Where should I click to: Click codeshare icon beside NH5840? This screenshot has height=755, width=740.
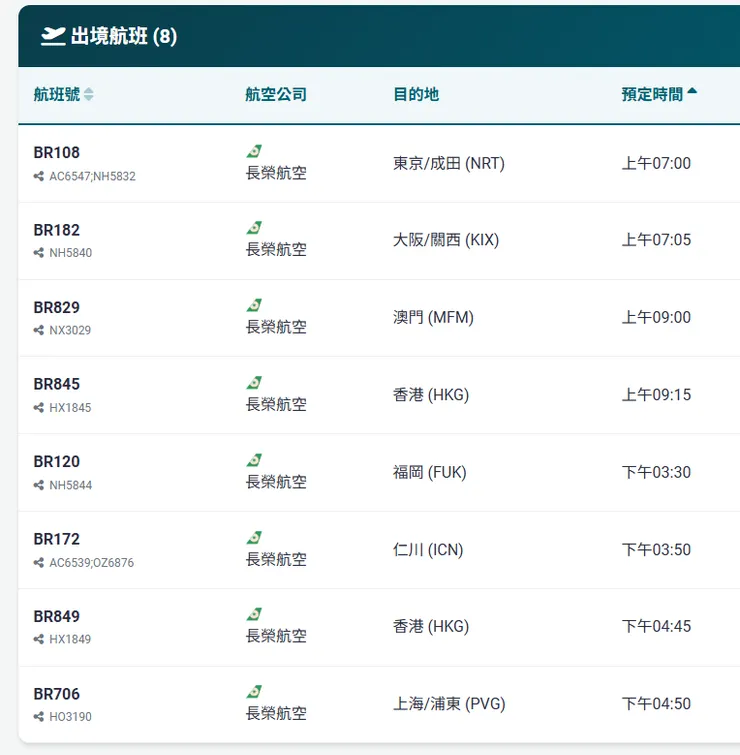pyautogui.click(x=39, y=253)
